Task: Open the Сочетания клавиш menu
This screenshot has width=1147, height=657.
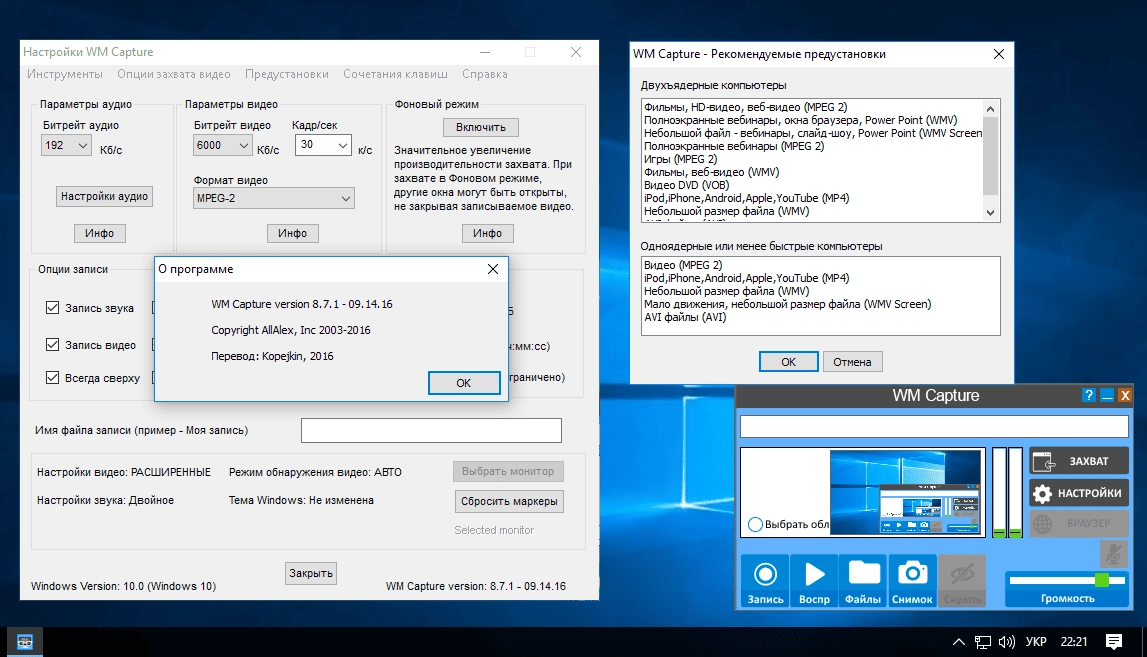Action: coord(395,74)
